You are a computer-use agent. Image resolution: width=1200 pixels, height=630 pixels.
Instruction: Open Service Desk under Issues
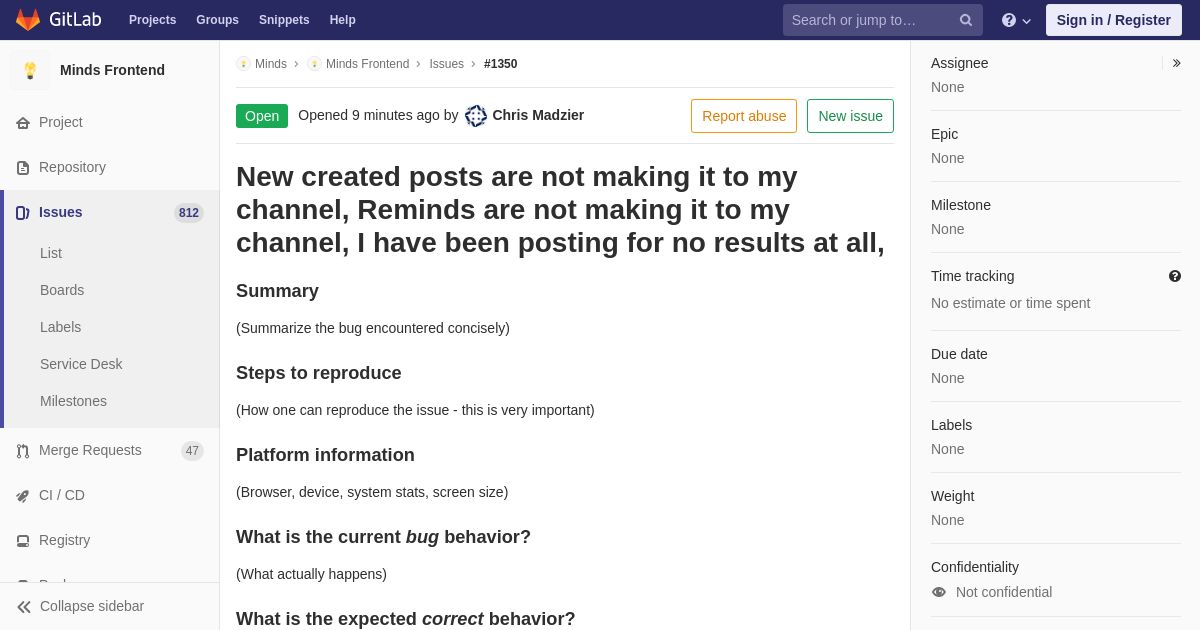click(x=81, y=364)
